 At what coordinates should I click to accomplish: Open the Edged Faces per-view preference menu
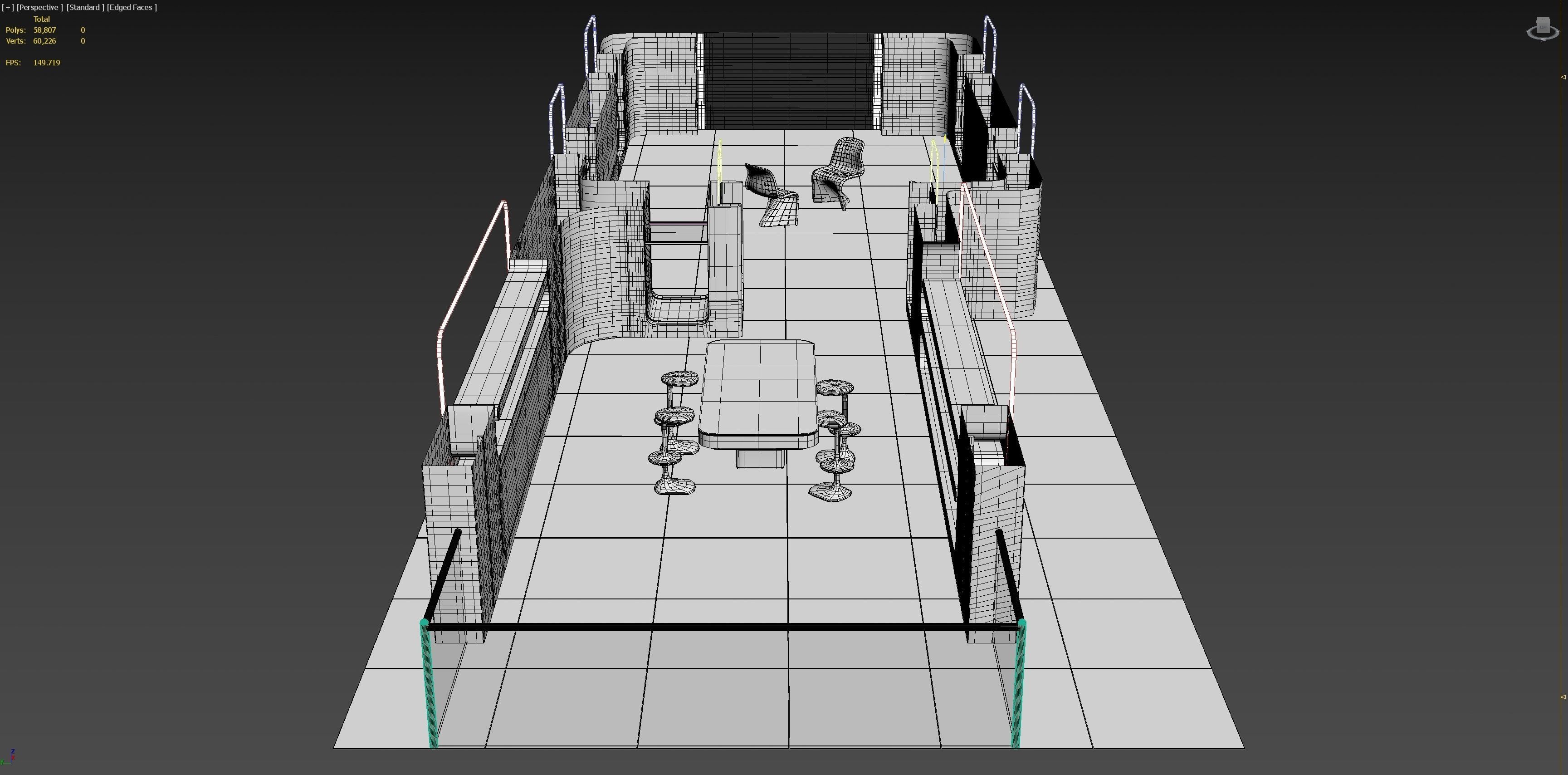coord(132,7)
